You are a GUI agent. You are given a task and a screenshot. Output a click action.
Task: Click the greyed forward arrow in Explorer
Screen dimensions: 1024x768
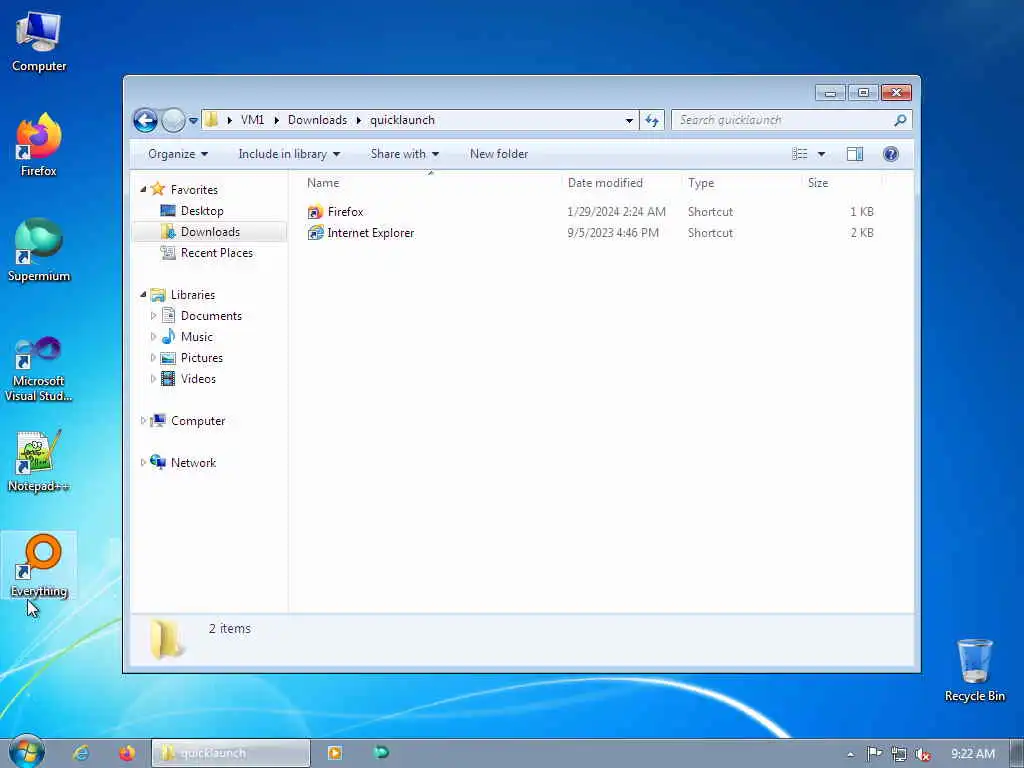click(x=173, y=120)
